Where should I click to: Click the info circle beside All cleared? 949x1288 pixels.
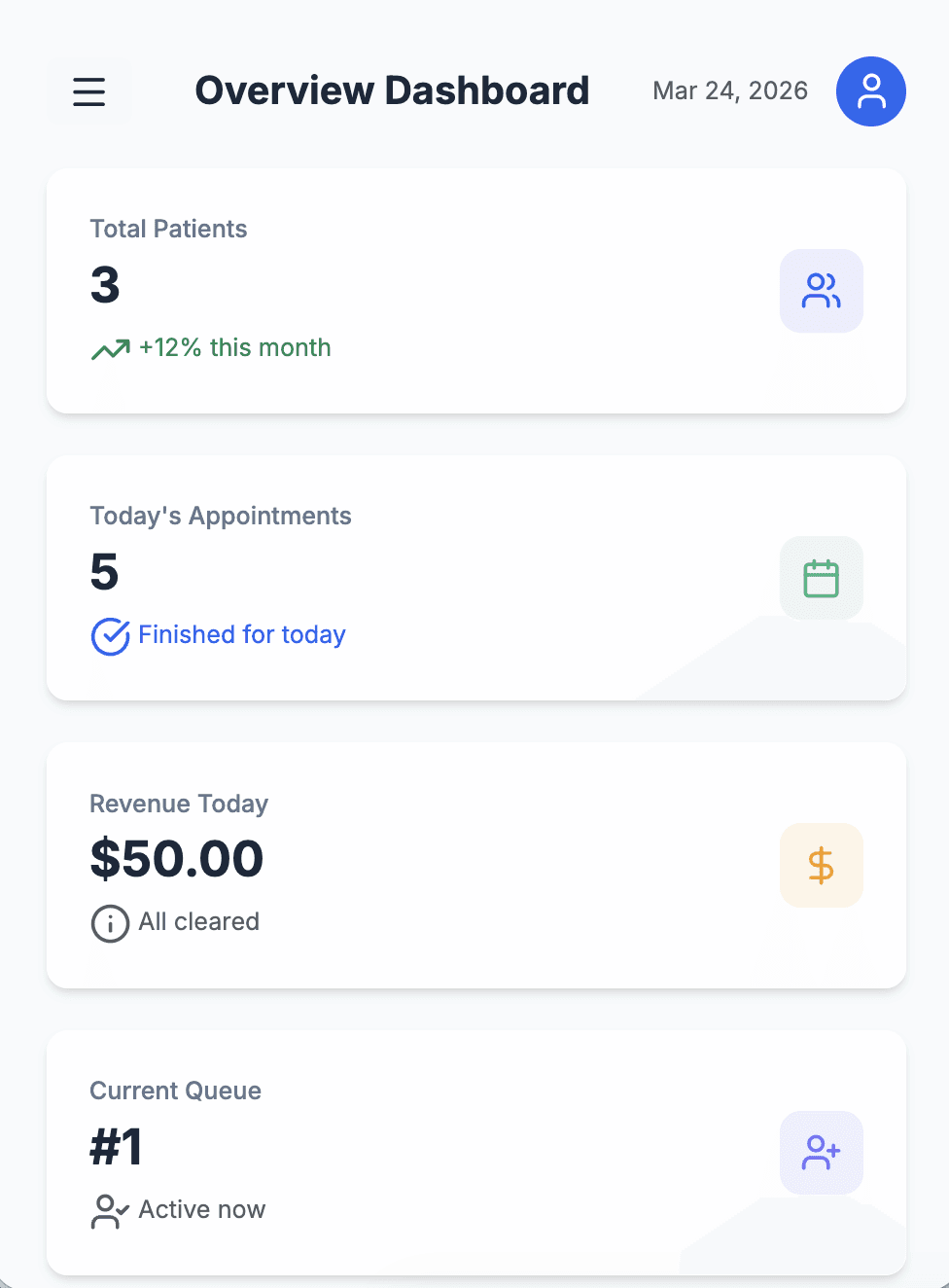click(110, 923)
